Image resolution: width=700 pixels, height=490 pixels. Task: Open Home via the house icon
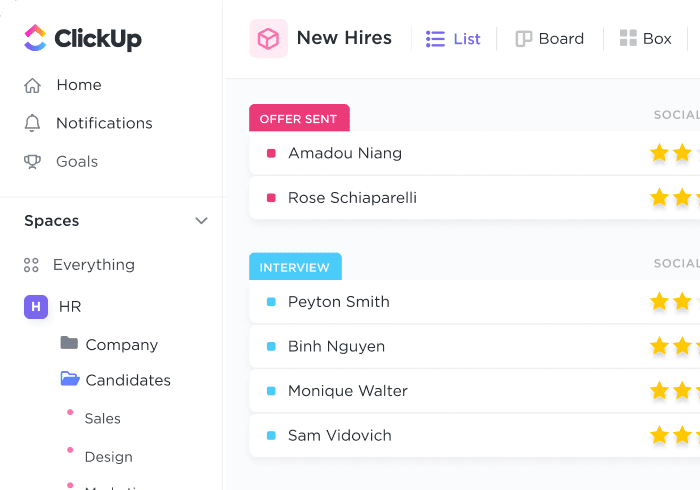(x=32, y=85)
